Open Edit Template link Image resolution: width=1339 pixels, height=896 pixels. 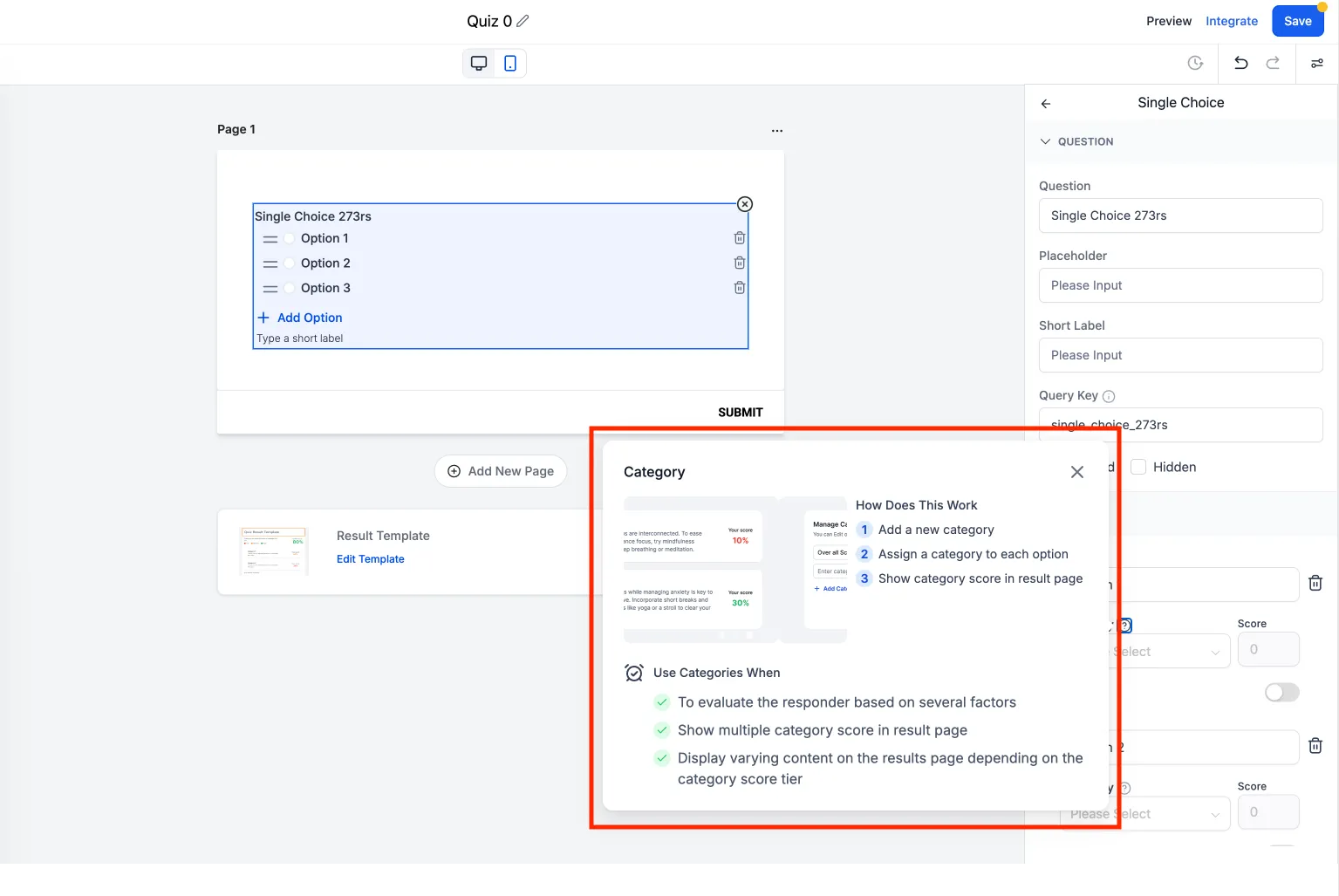[371, 559]
